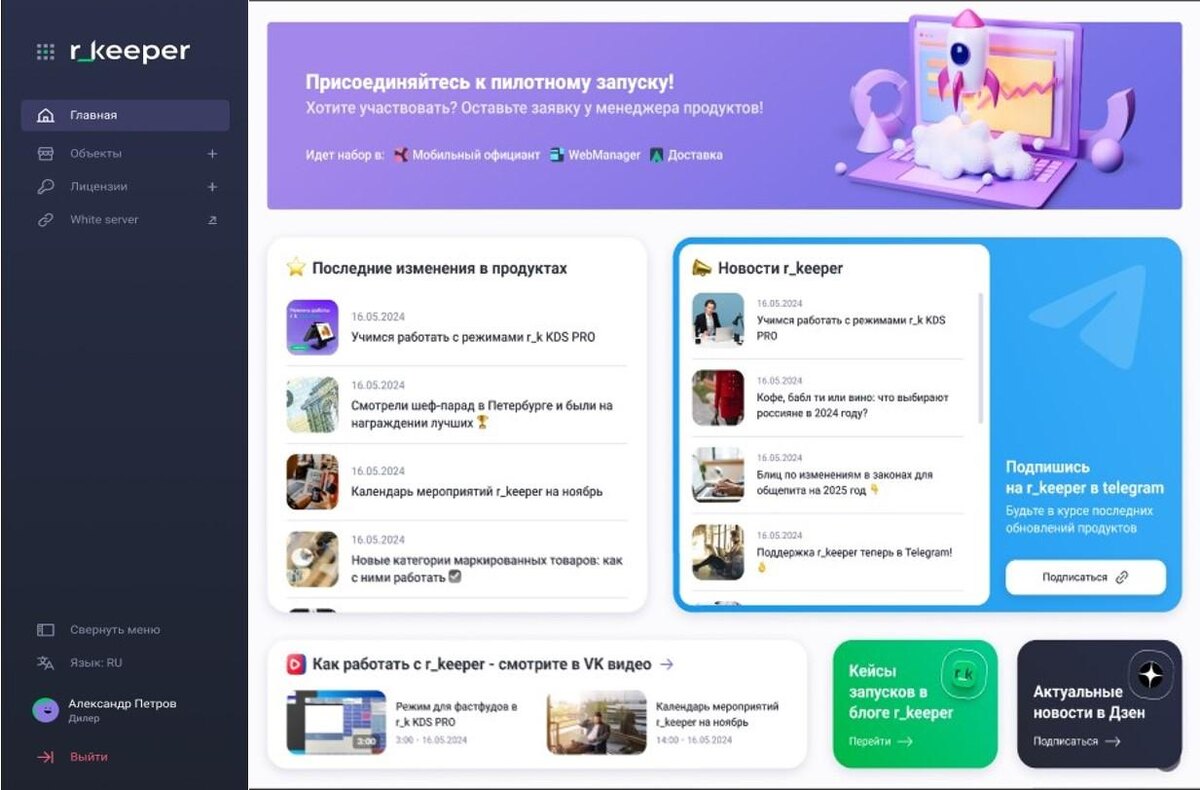
Task: Click the r_k badge on green blog card
Action: [x=964, y=674]
